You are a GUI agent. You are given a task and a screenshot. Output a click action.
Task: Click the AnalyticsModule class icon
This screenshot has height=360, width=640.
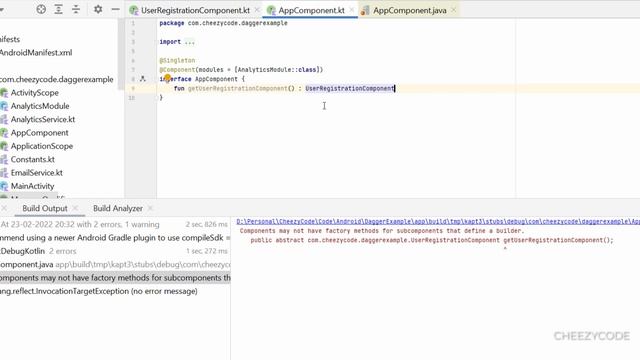[4, 106]
